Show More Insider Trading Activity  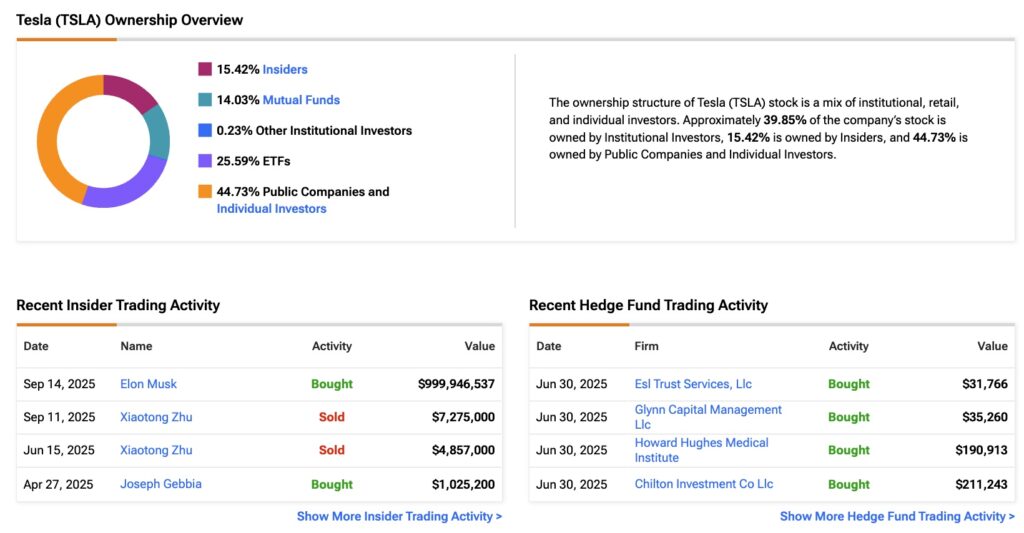point(399,517)
